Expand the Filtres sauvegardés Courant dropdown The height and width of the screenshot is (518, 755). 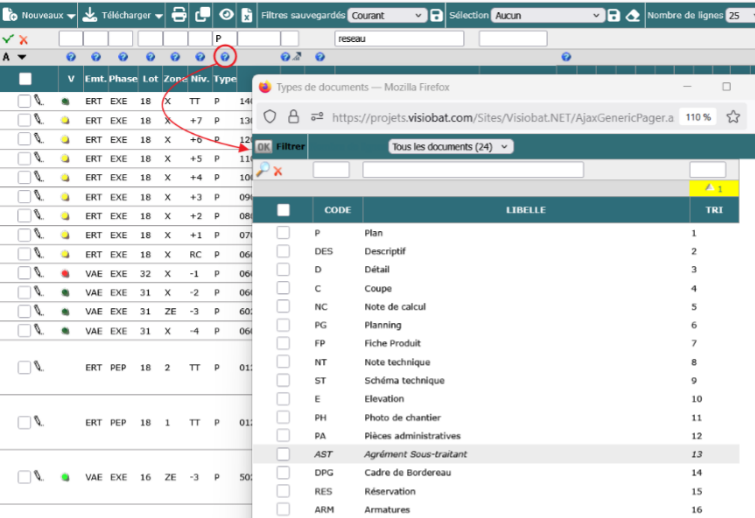pyautogui.click(x=387, y=16)
